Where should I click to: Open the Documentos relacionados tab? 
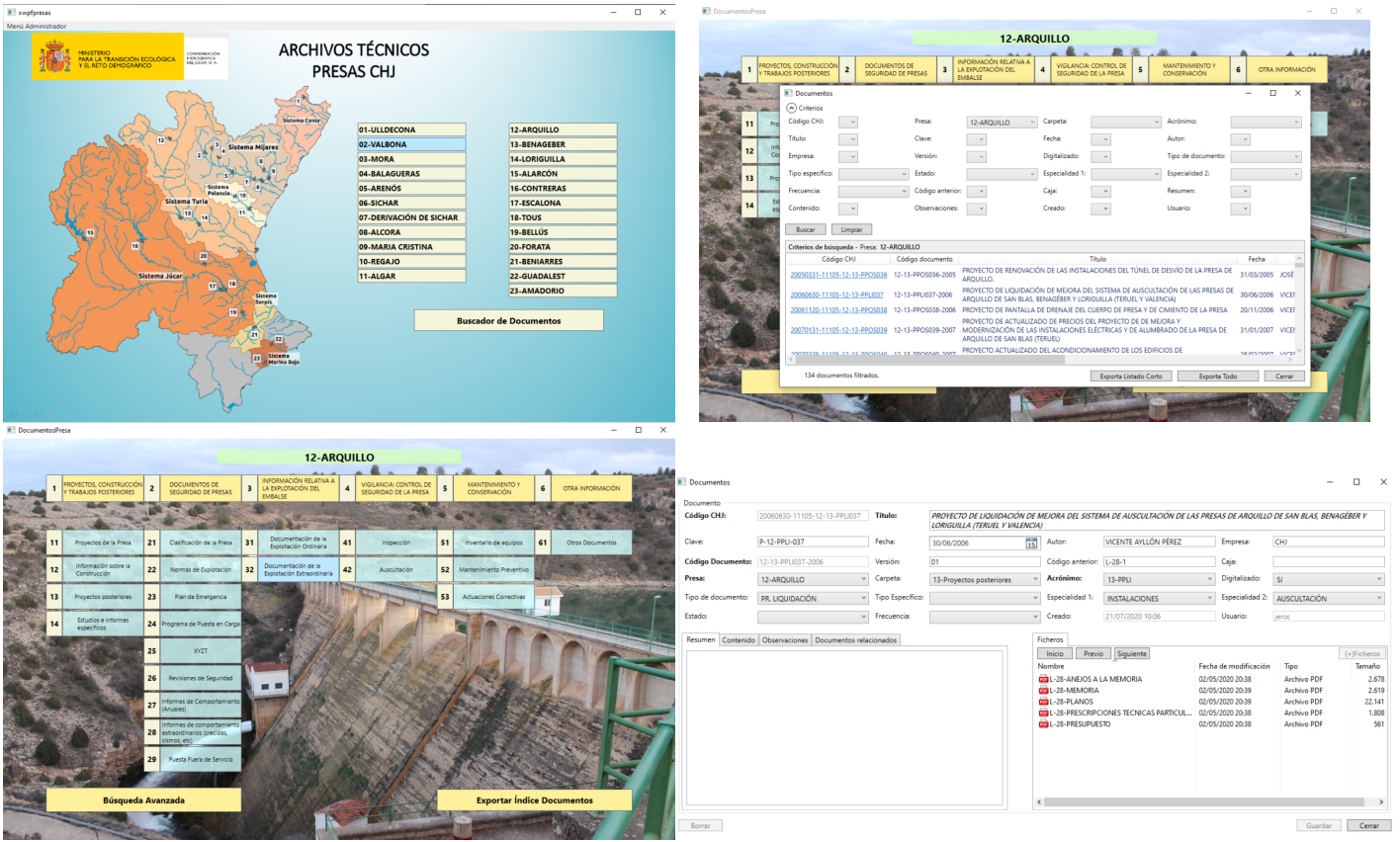pyautogui.click(x=856, y=640)
